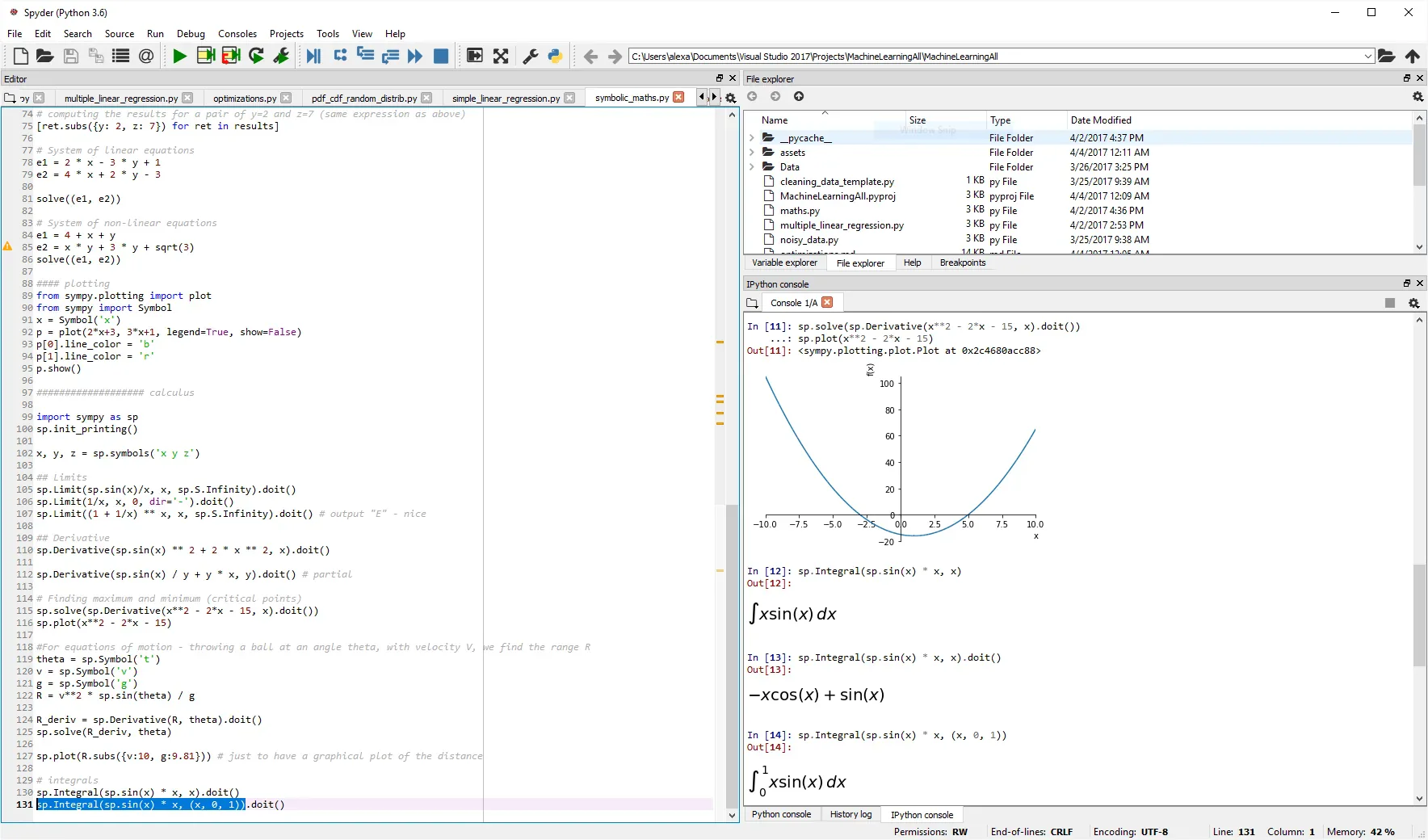The image size is (1428, 840).
Task: Browse for a working directory
Action: 1387,56
